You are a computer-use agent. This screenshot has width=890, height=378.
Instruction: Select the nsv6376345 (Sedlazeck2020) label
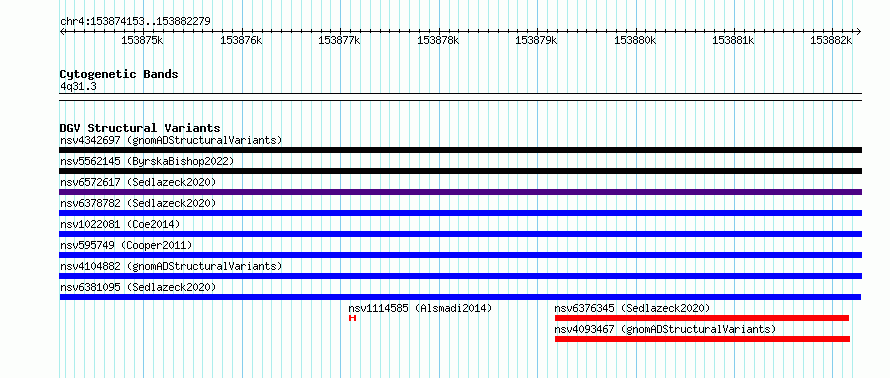632,308
